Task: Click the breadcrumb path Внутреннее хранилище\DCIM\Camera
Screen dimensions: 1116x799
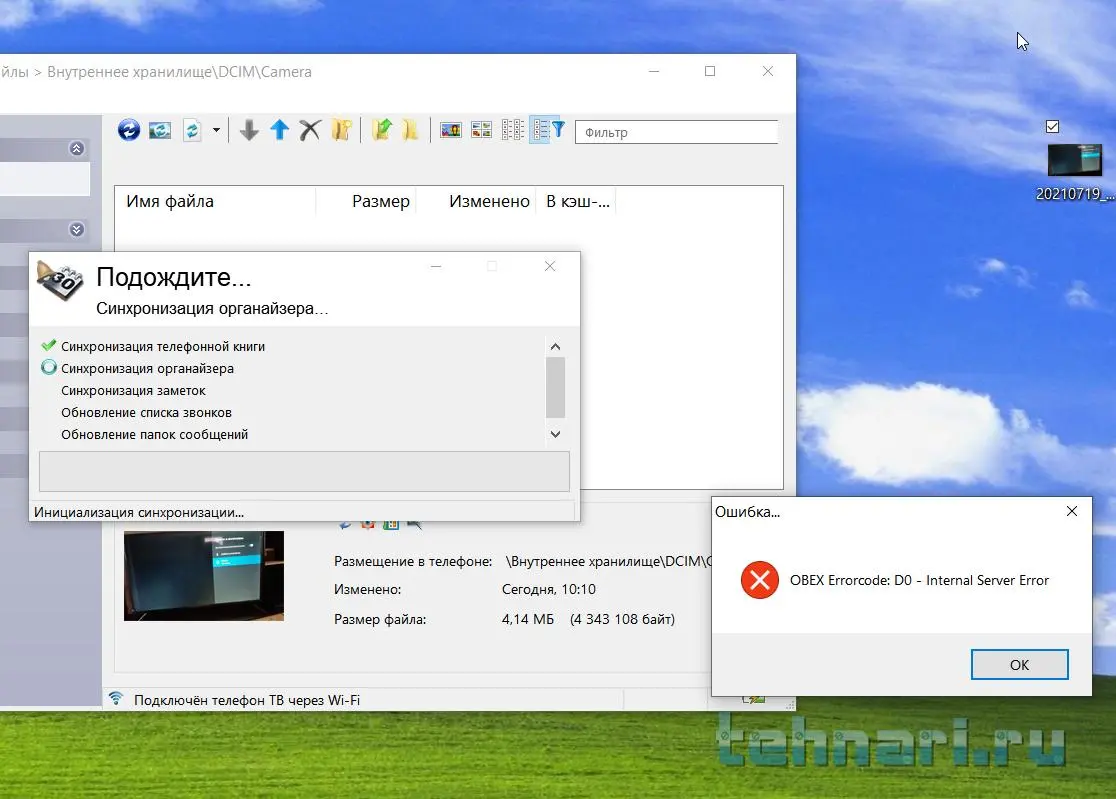Action: pos(179,72)
